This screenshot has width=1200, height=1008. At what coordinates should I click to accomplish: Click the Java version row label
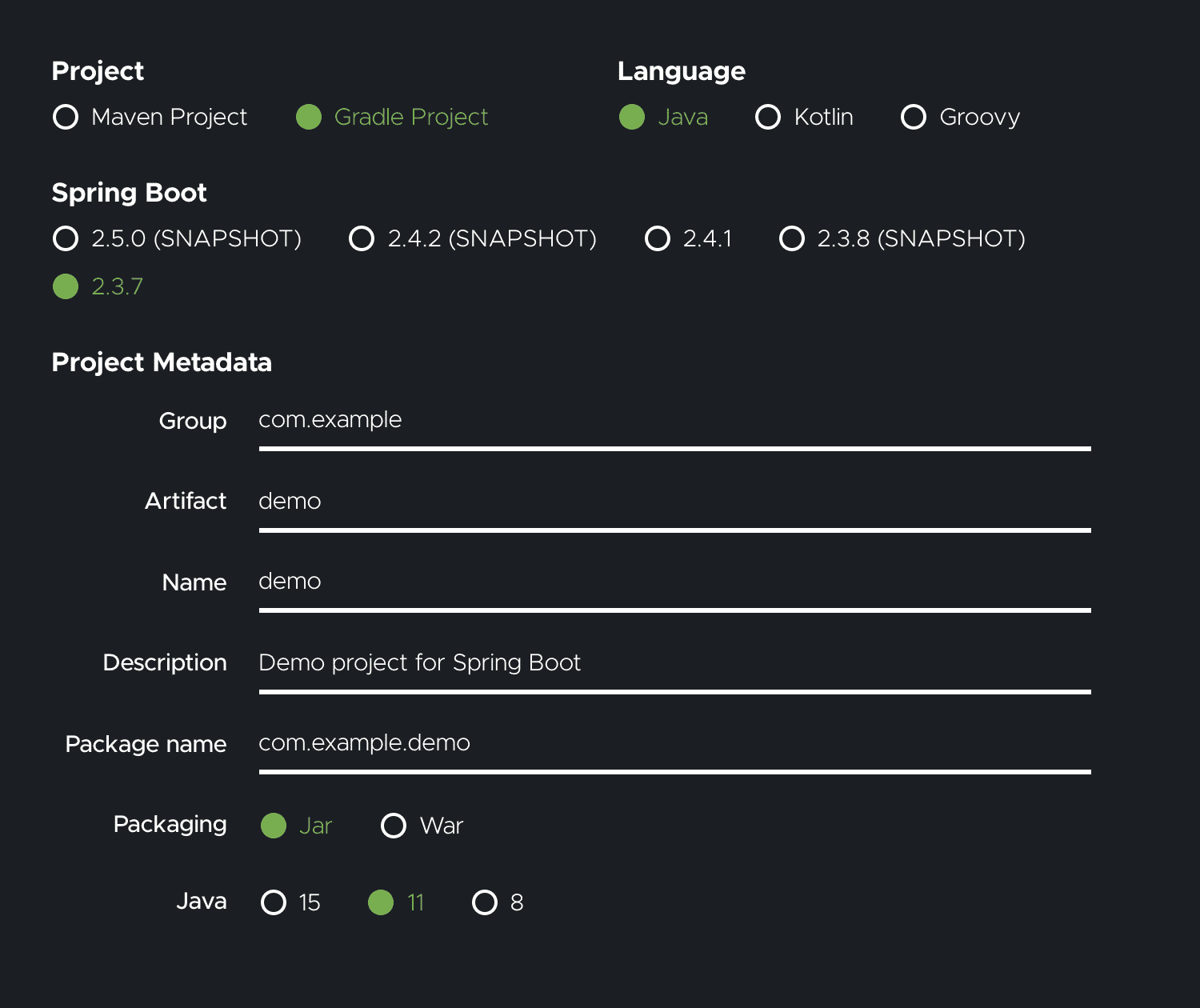tap(202, 902)
